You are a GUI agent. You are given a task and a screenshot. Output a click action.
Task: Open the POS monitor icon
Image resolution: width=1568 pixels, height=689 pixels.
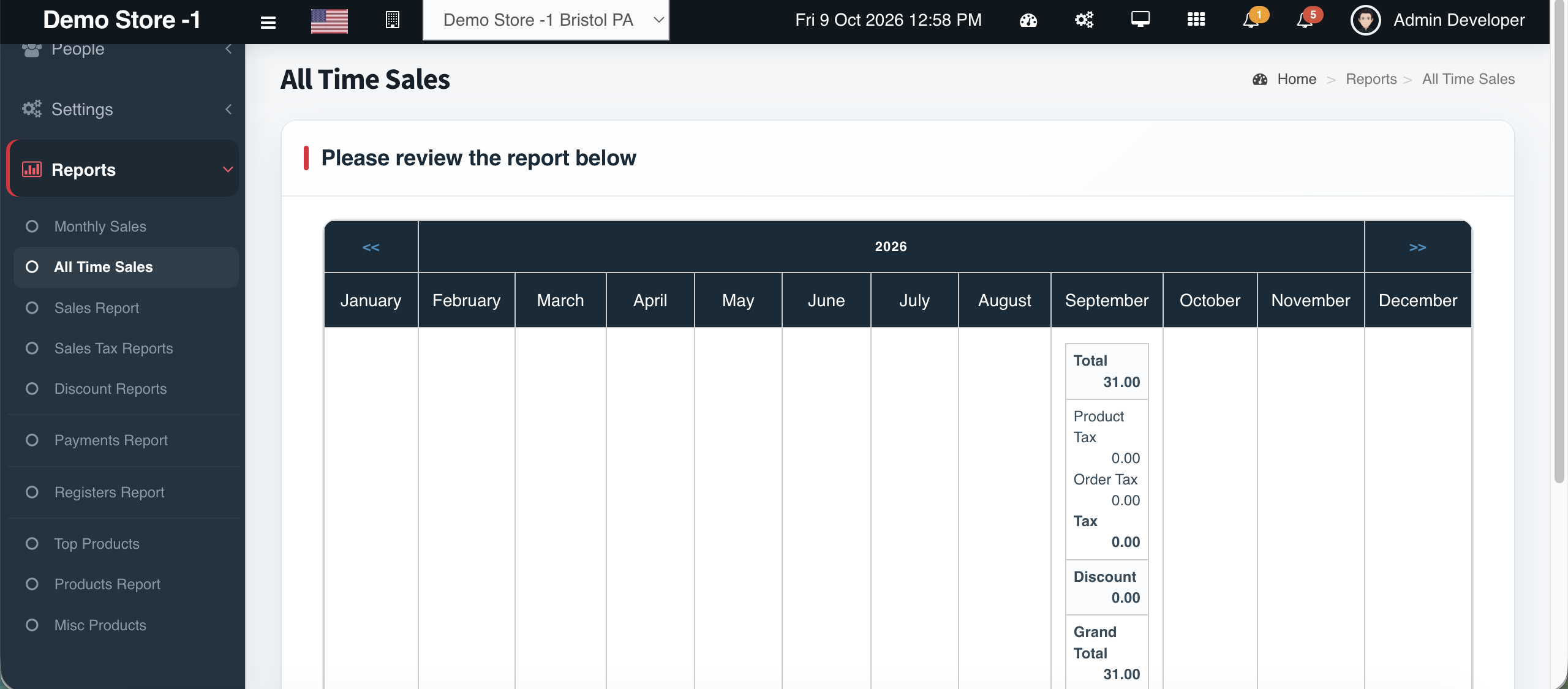[1140, 20]
